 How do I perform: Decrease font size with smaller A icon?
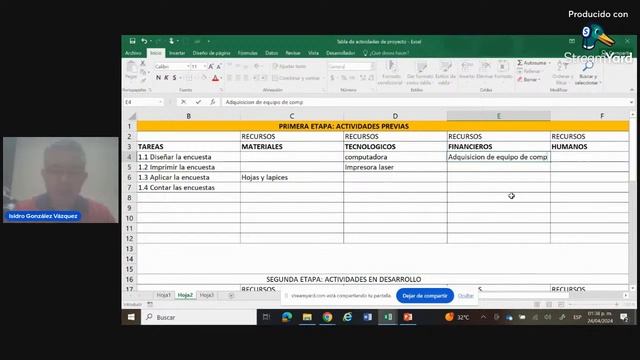coord(219,66)
